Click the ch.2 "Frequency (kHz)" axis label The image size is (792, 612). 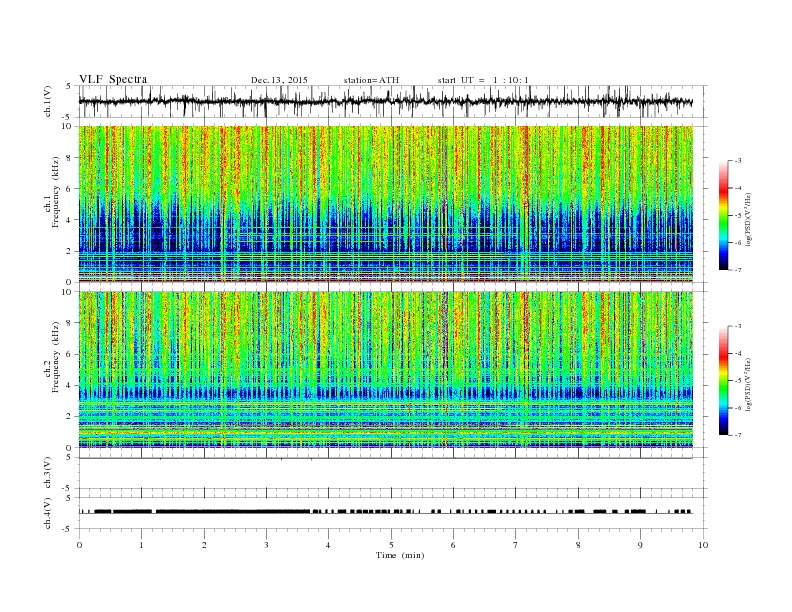pos(56,357)
